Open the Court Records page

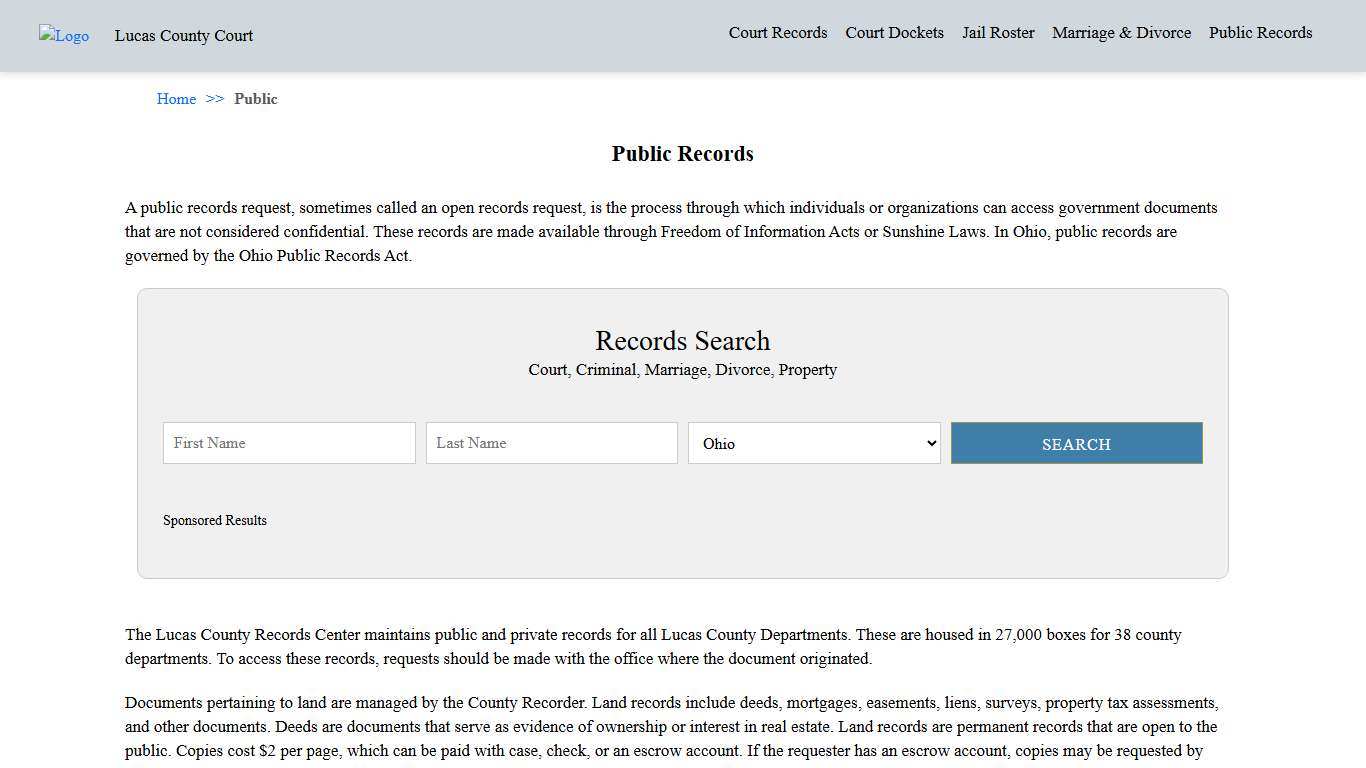(777, 33)
